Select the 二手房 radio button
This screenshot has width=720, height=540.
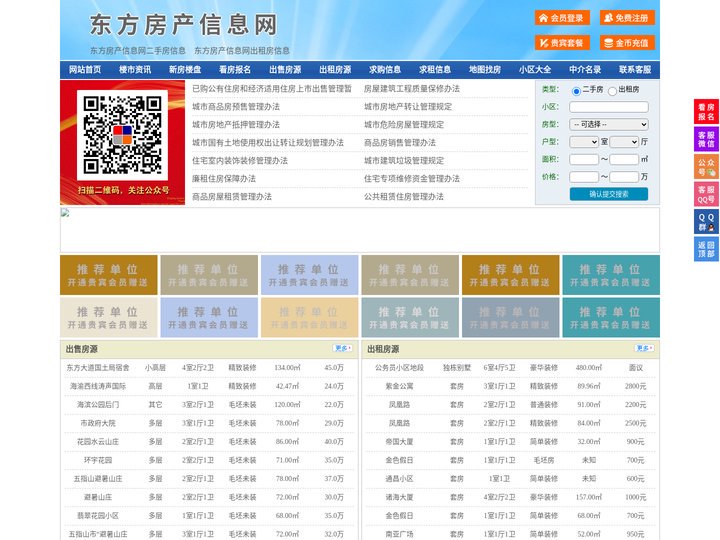(576, 91)
